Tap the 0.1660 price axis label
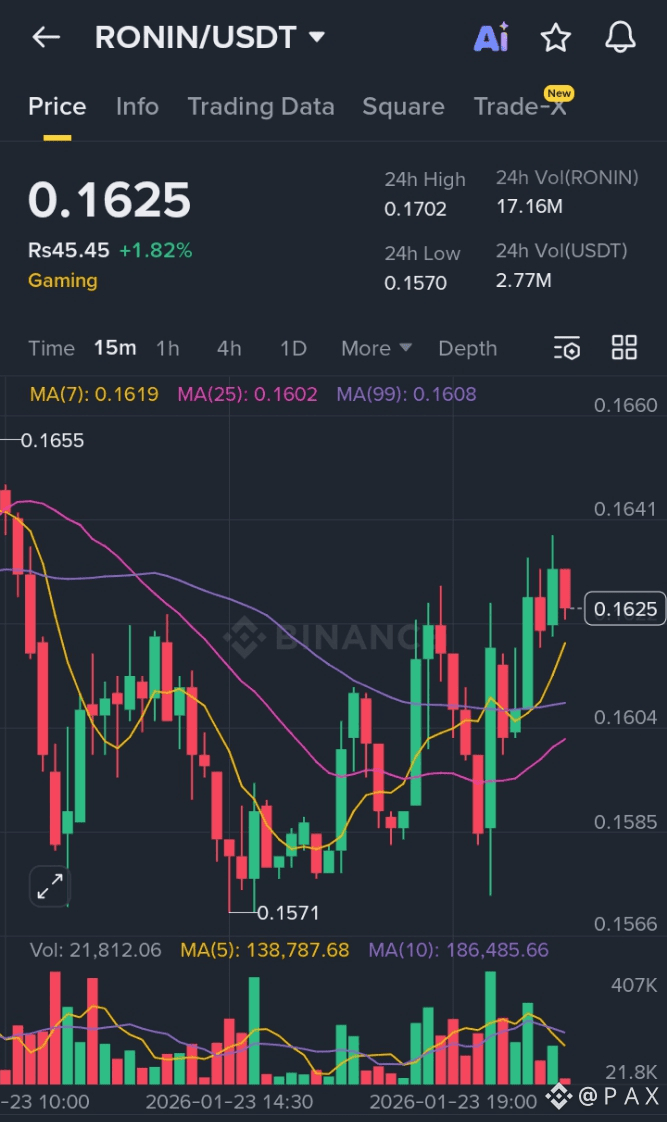This screenshot has width=667, height=1122. [x=625, y=405]
